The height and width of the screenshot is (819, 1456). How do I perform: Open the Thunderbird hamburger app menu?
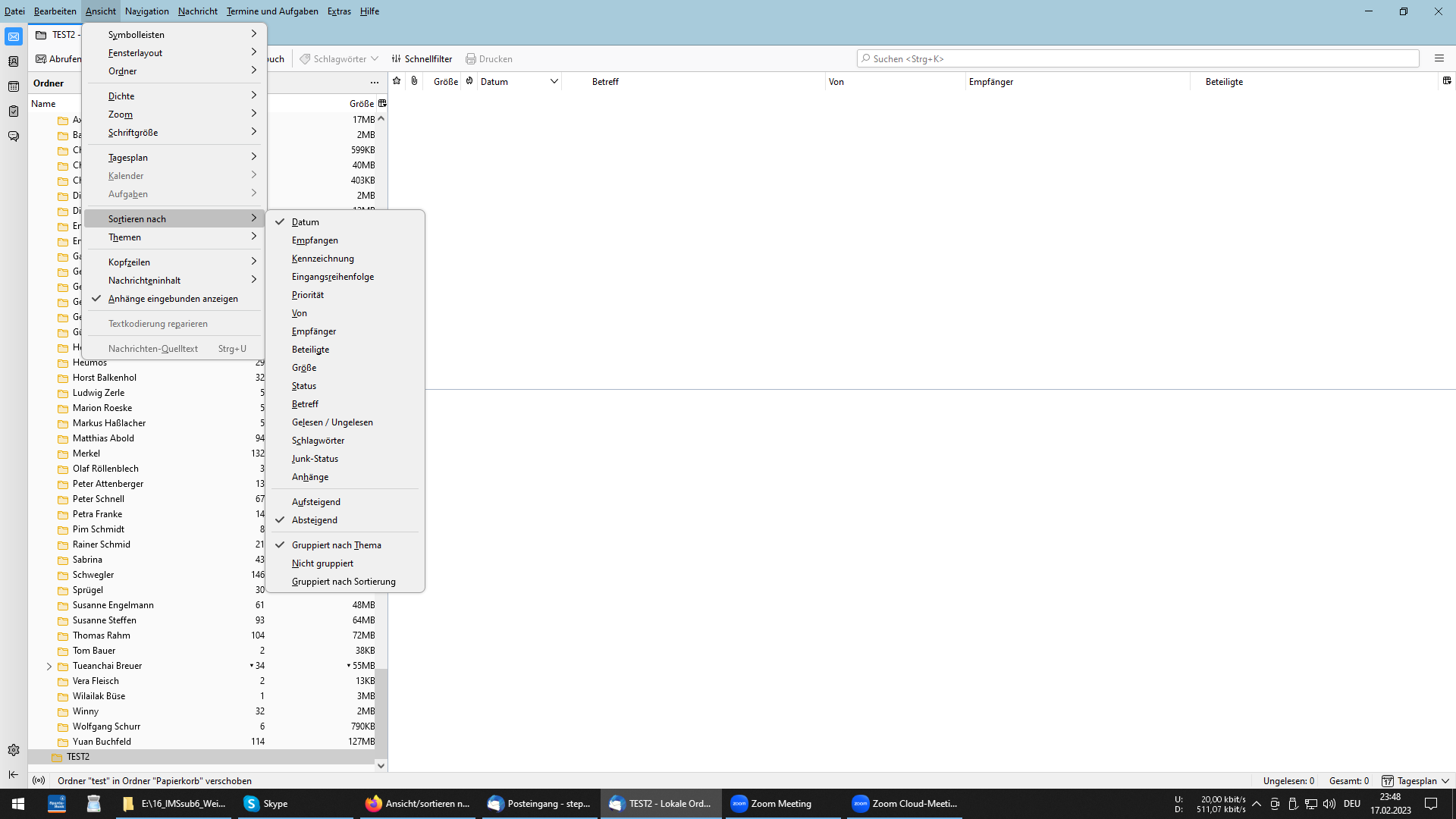click(x=1439, y=58)
